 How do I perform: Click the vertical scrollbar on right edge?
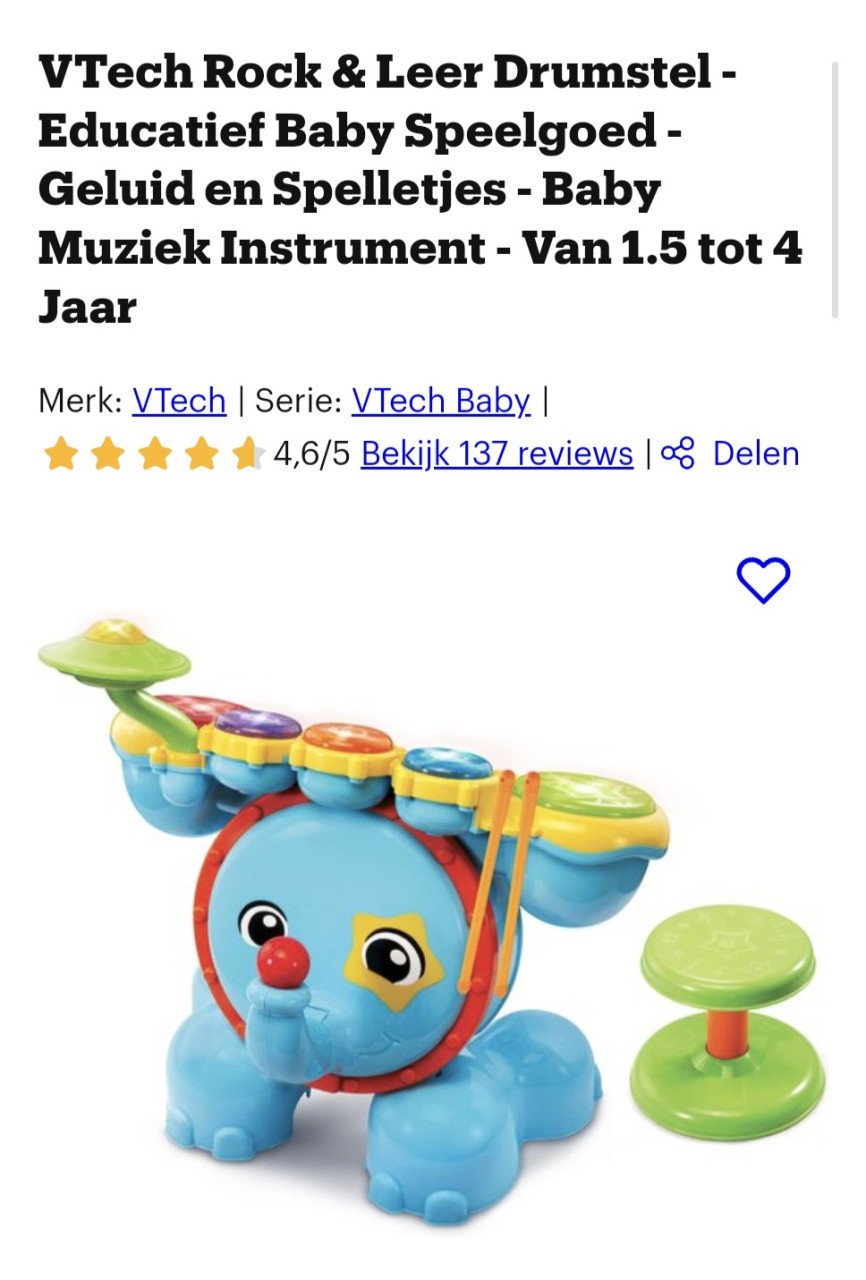click(835, 189)
